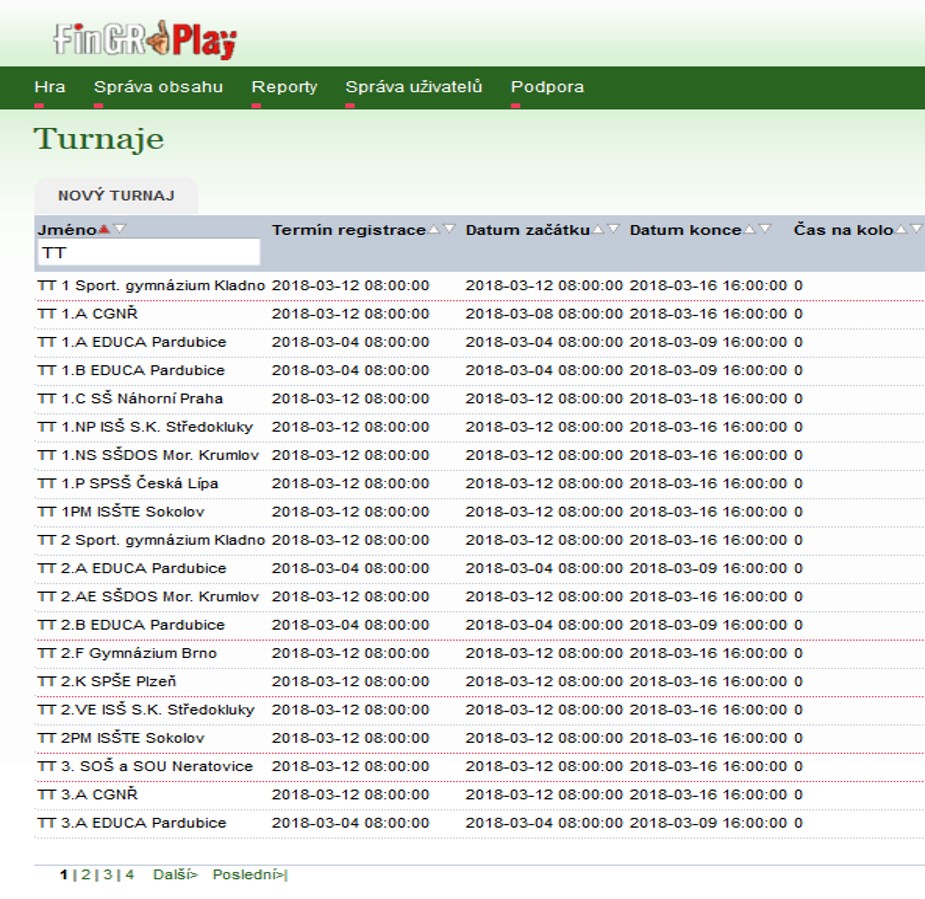Select row TT 1.NP ISŠ S.K. Středokluky
This screenshot has width=925, height=899.
[479, 427]
